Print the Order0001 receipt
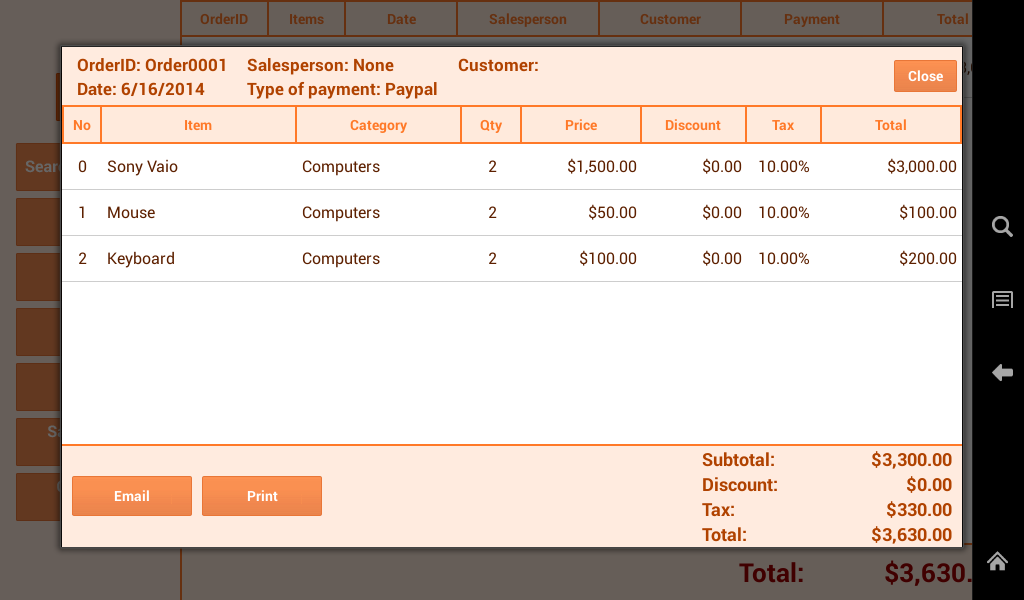 coord(261,495)
